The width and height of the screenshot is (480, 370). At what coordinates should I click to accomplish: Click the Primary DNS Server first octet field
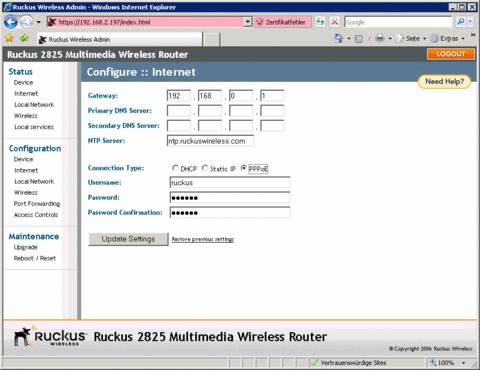click(x=179, y=111)
